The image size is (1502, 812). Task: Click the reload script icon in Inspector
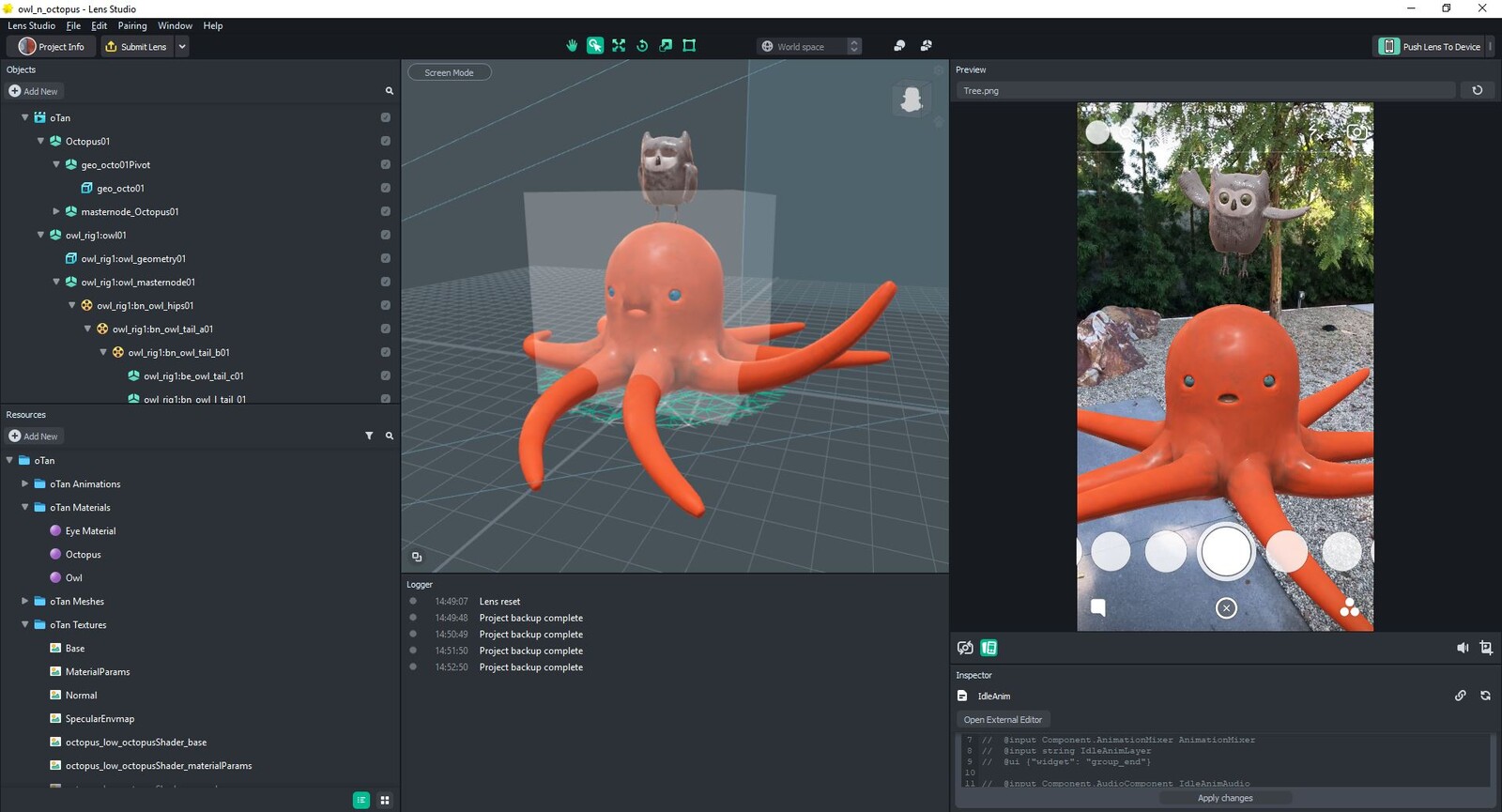[1485, 696]
